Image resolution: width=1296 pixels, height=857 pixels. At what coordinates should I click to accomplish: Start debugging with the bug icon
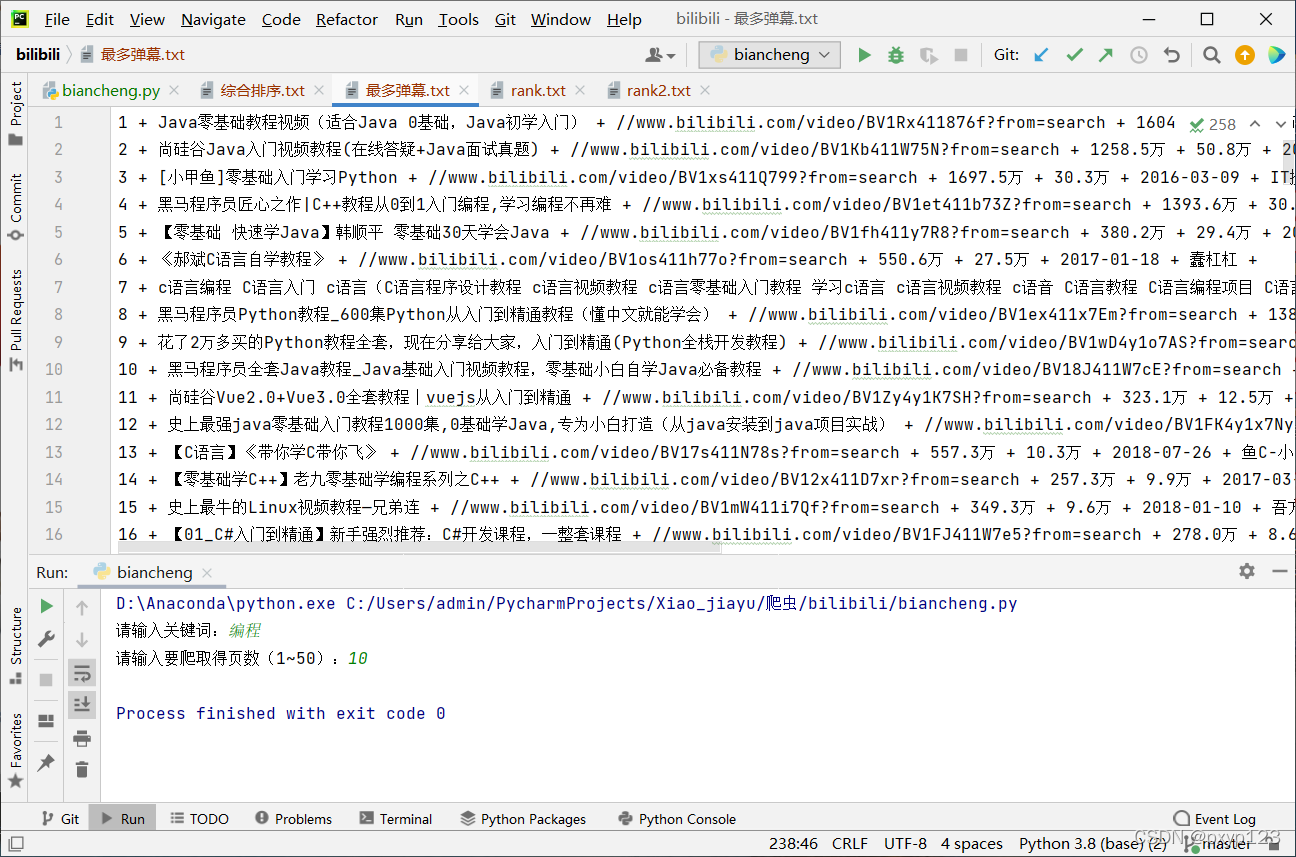[x=896, y=55]
